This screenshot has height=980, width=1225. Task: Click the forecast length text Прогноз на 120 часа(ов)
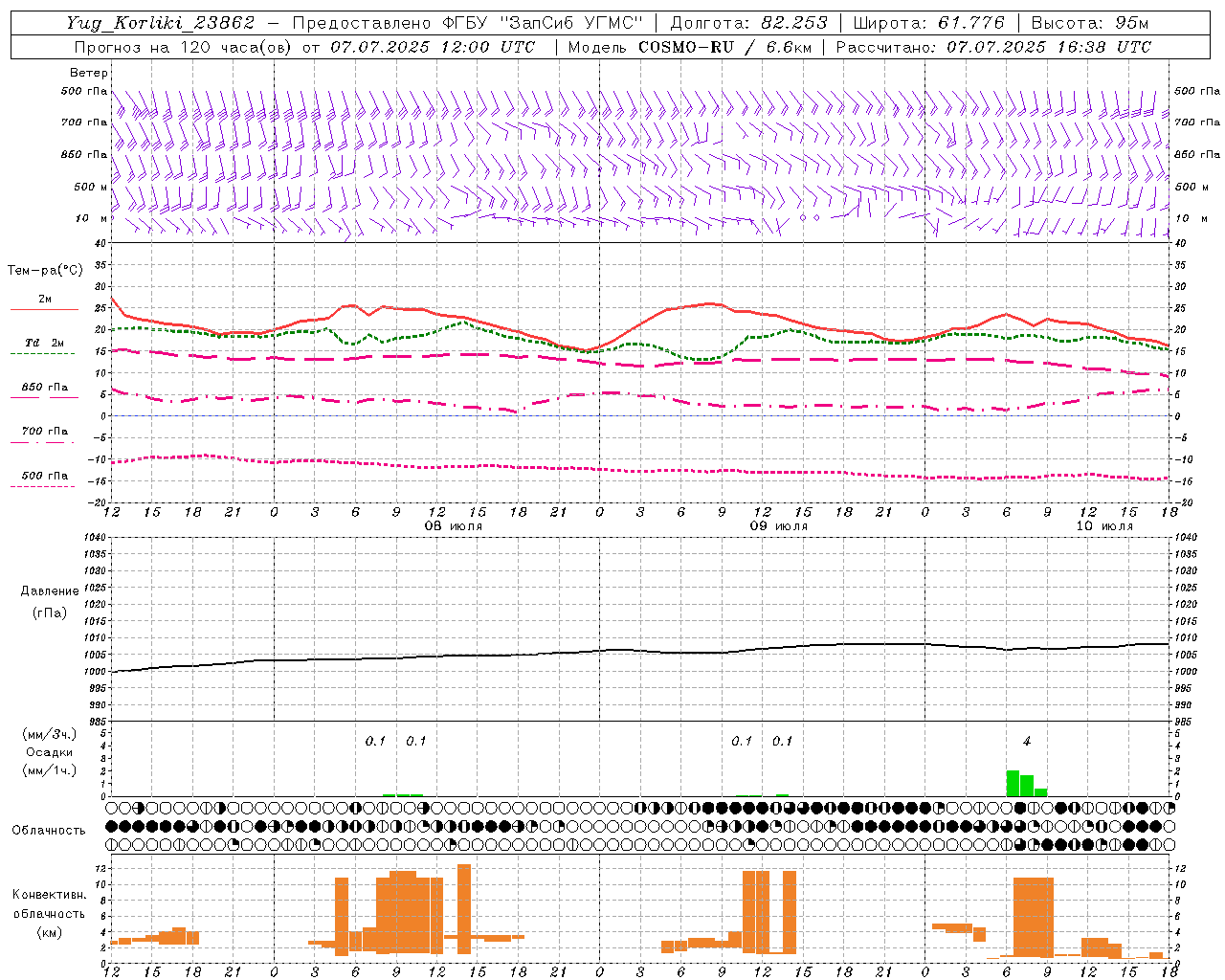point(183,47)
